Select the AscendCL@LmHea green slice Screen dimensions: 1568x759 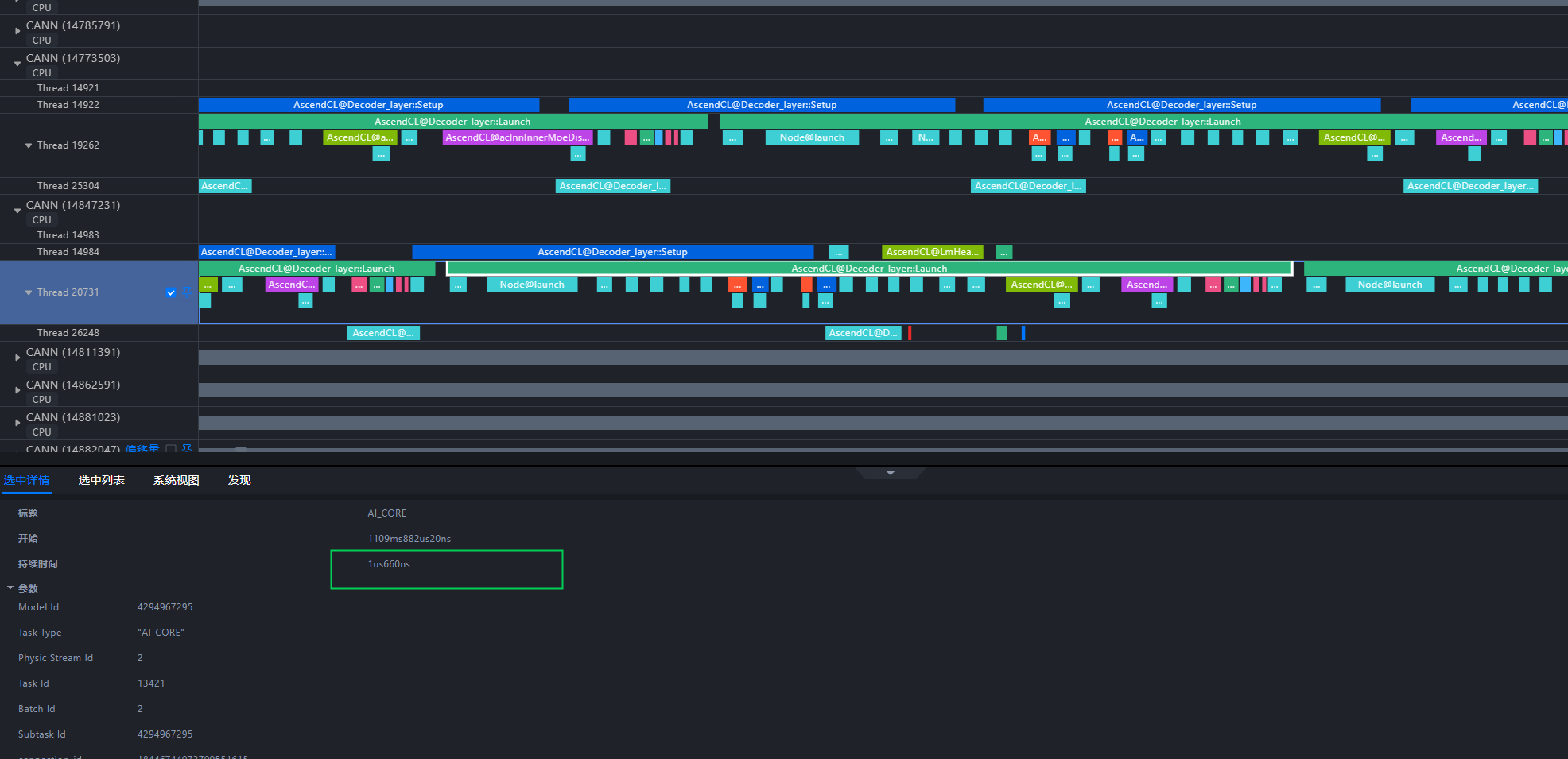pos(933,252)
